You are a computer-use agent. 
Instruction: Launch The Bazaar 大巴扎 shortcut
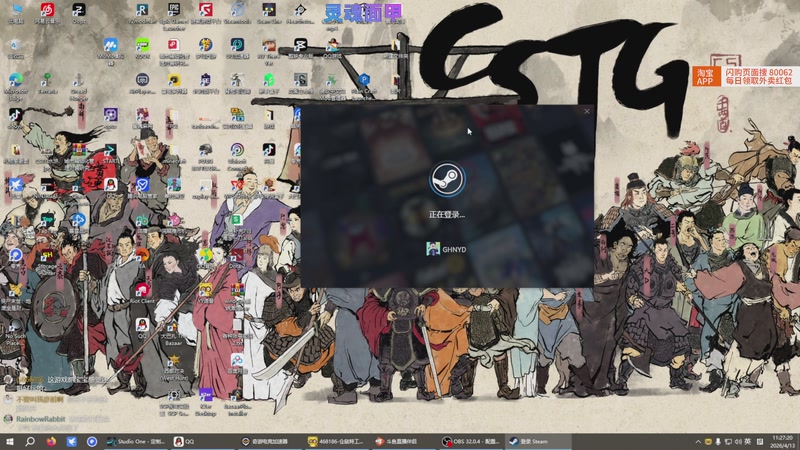point(173,332)
